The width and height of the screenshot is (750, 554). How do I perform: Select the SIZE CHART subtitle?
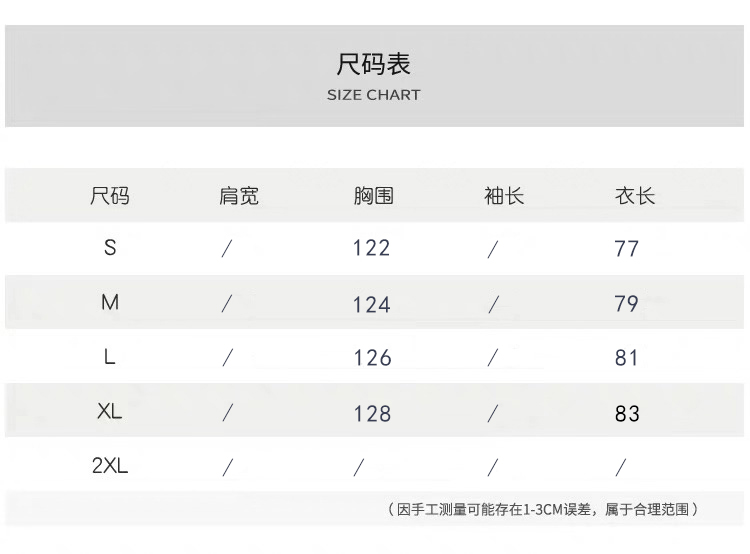374,95
